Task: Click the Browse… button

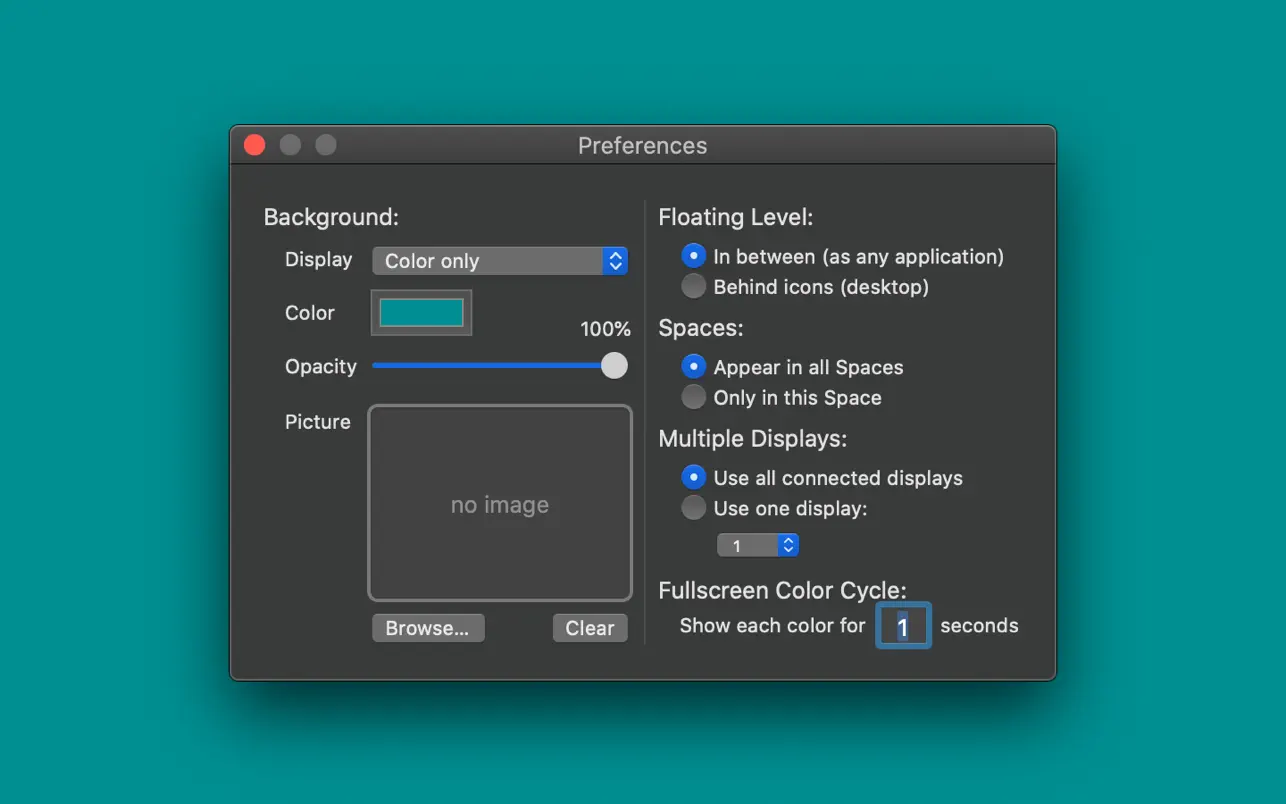Action: click(x=428, y=628)
